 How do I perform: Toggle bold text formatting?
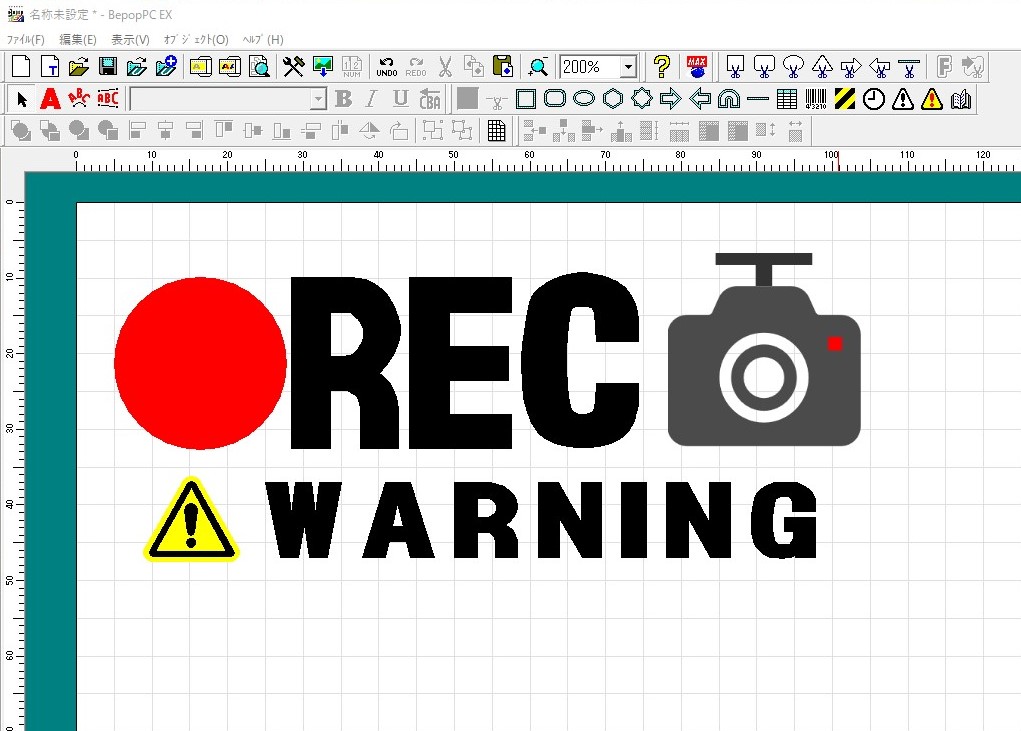click(x=343, y=99)
